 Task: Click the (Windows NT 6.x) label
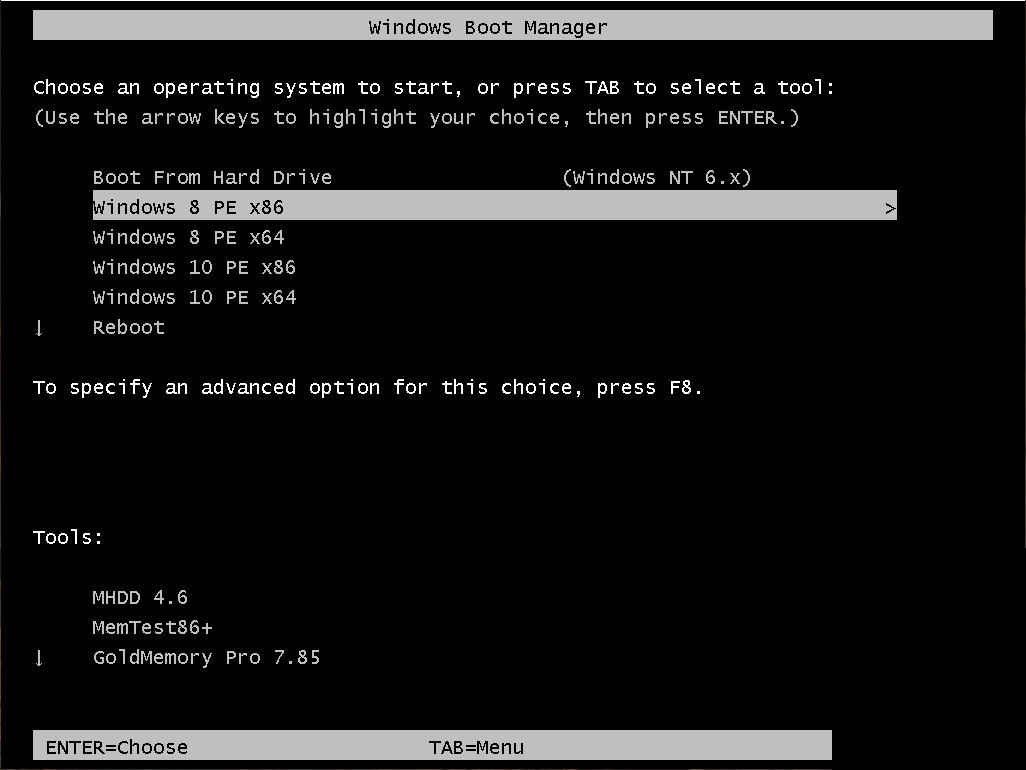(x=657, y=177)
